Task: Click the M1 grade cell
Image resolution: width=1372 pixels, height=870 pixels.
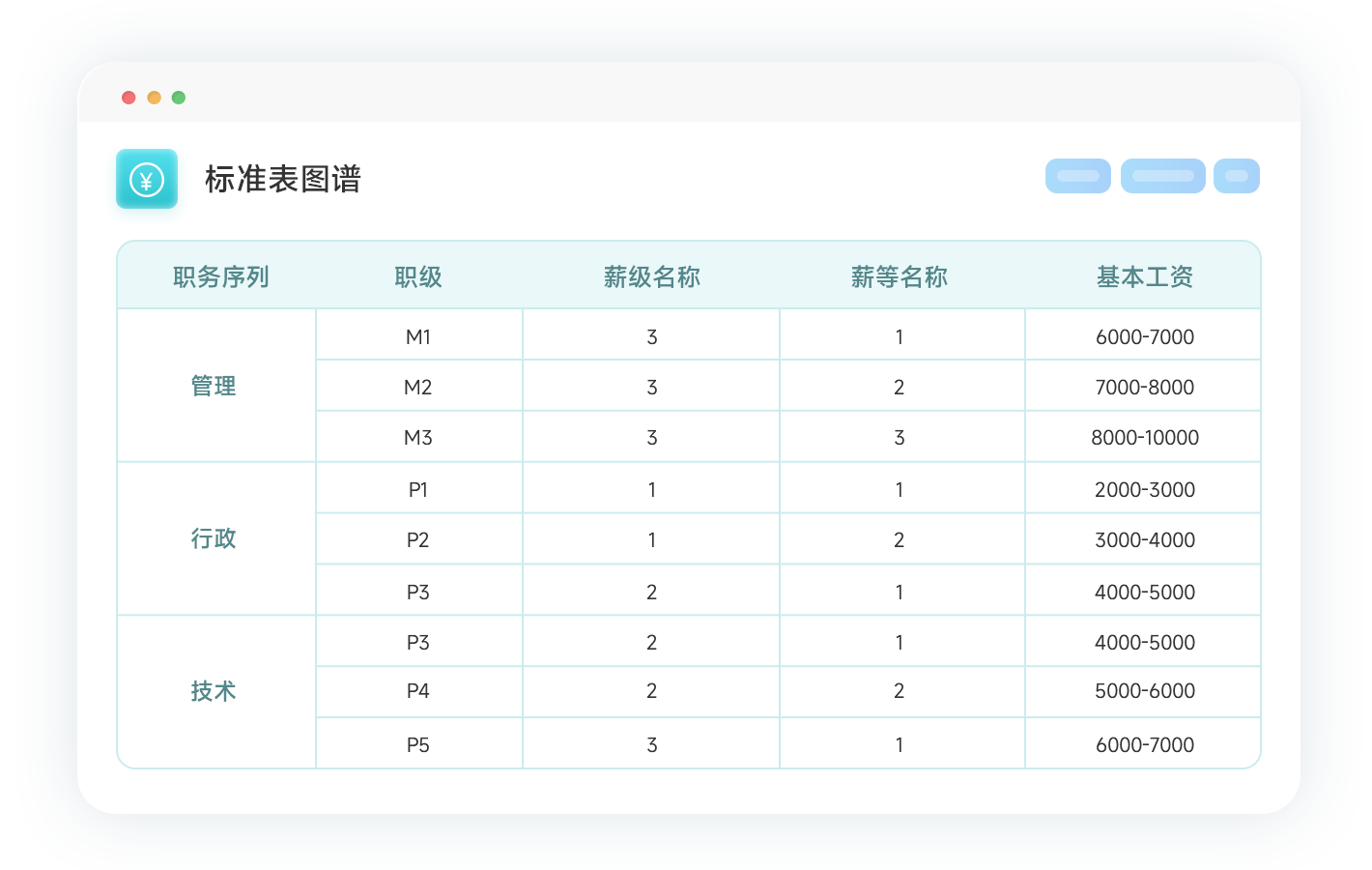Action: click(x=418, y=337)
